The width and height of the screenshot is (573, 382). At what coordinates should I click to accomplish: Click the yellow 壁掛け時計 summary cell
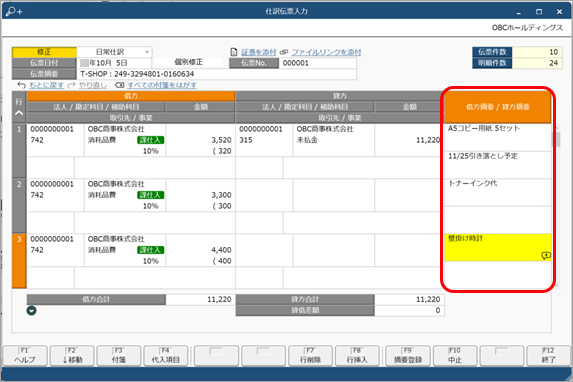tap(497, 247)
